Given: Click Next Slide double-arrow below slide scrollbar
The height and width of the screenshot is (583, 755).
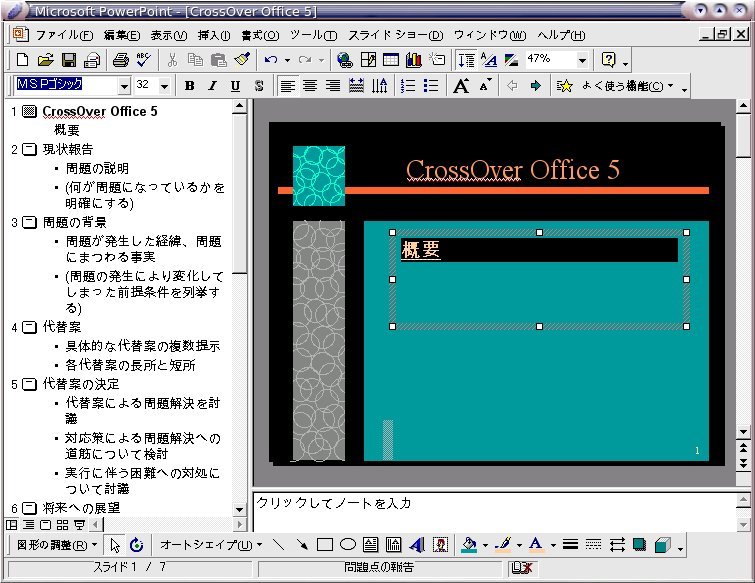Looking at the screenshot, I should pos(743,463).
